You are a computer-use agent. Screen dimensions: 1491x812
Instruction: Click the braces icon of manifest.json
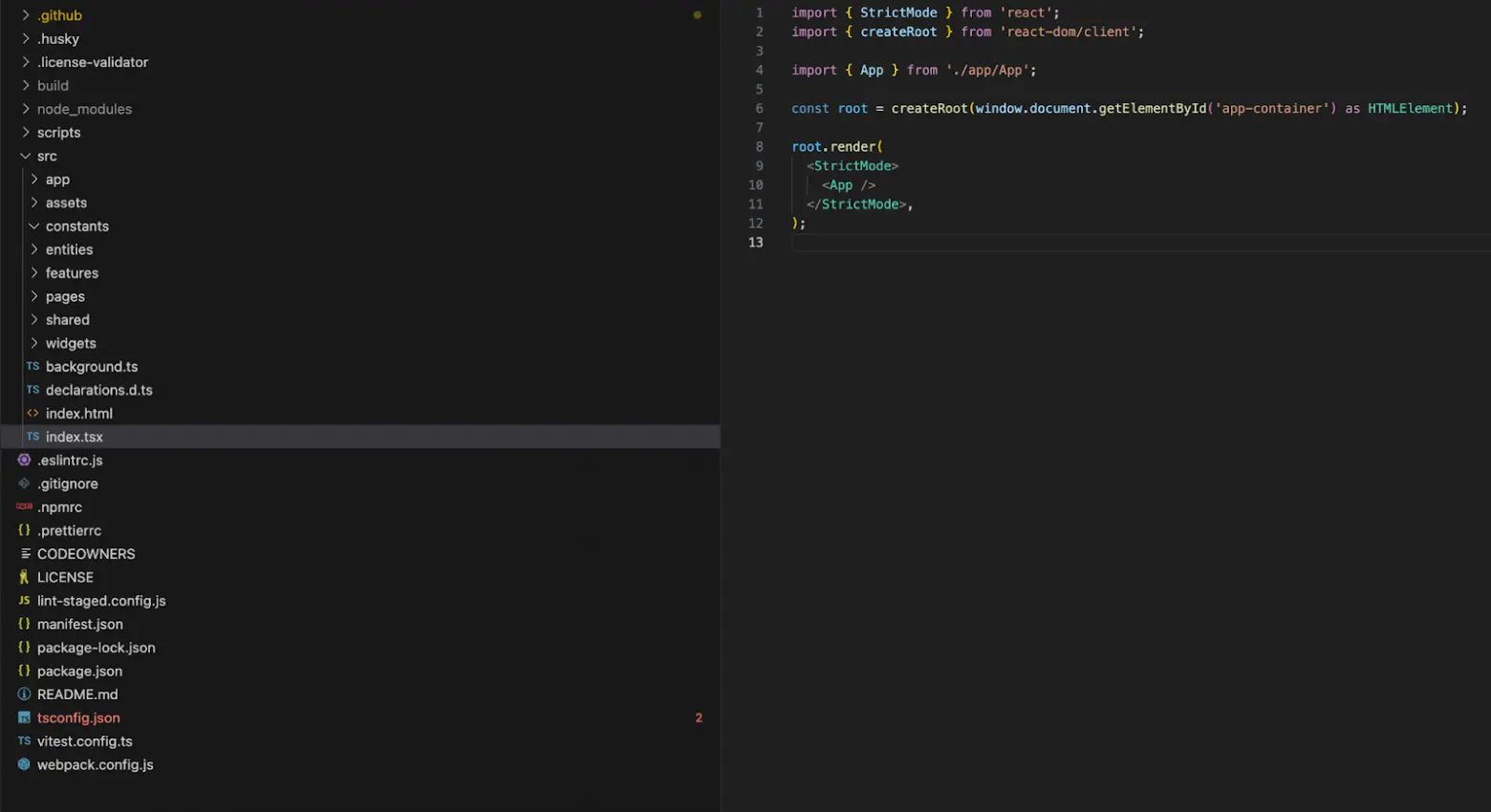point(24,624)
